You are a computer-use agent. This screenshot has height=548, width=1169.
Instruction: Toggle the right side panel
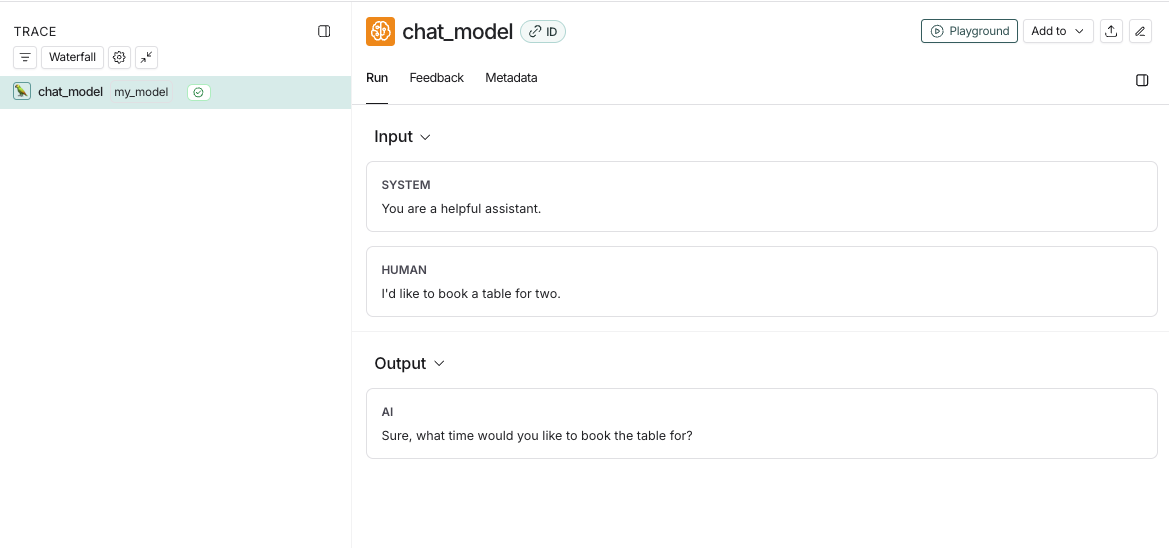[x=1142, y=80]
